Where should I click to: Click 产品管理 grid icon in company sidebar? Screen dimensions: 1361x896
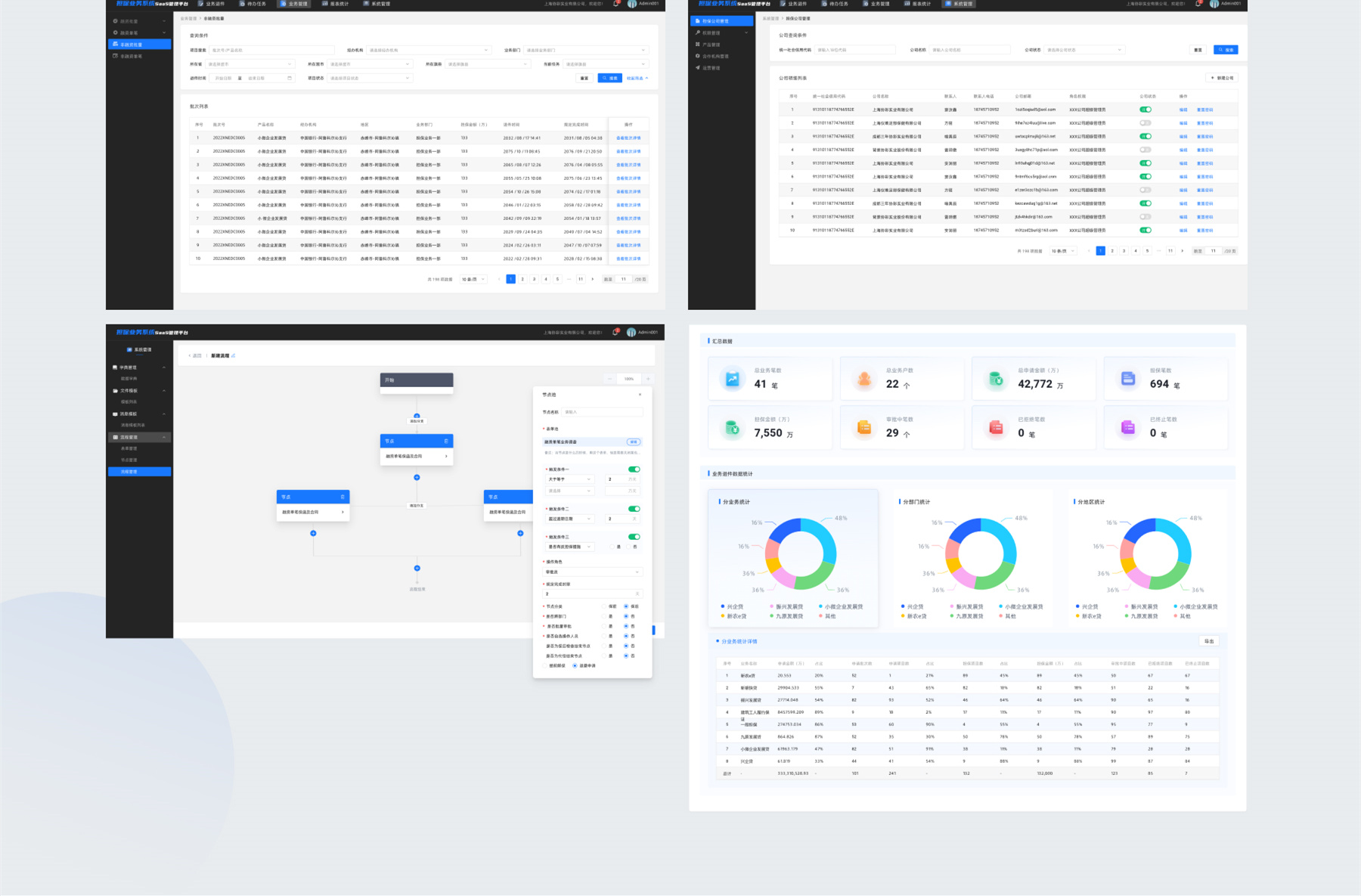pos(697,44)
